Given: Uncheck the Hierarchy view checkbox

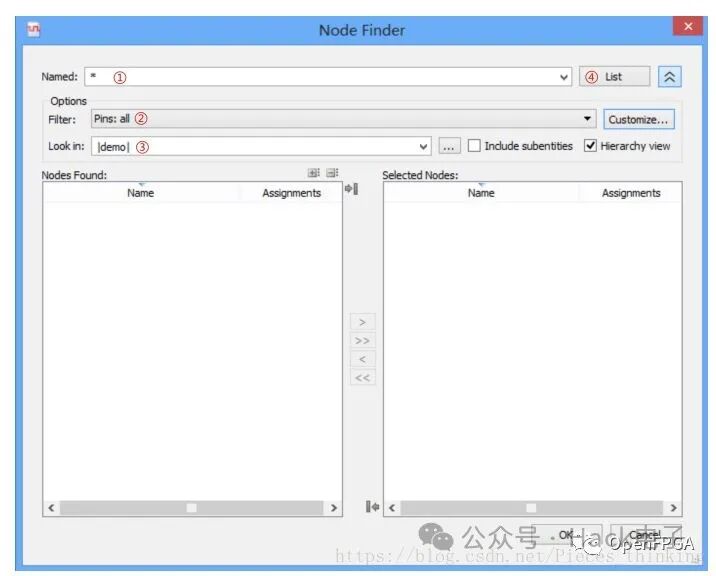Looking at the screenshot, I should pyautogui.click(x=591, y=146).
